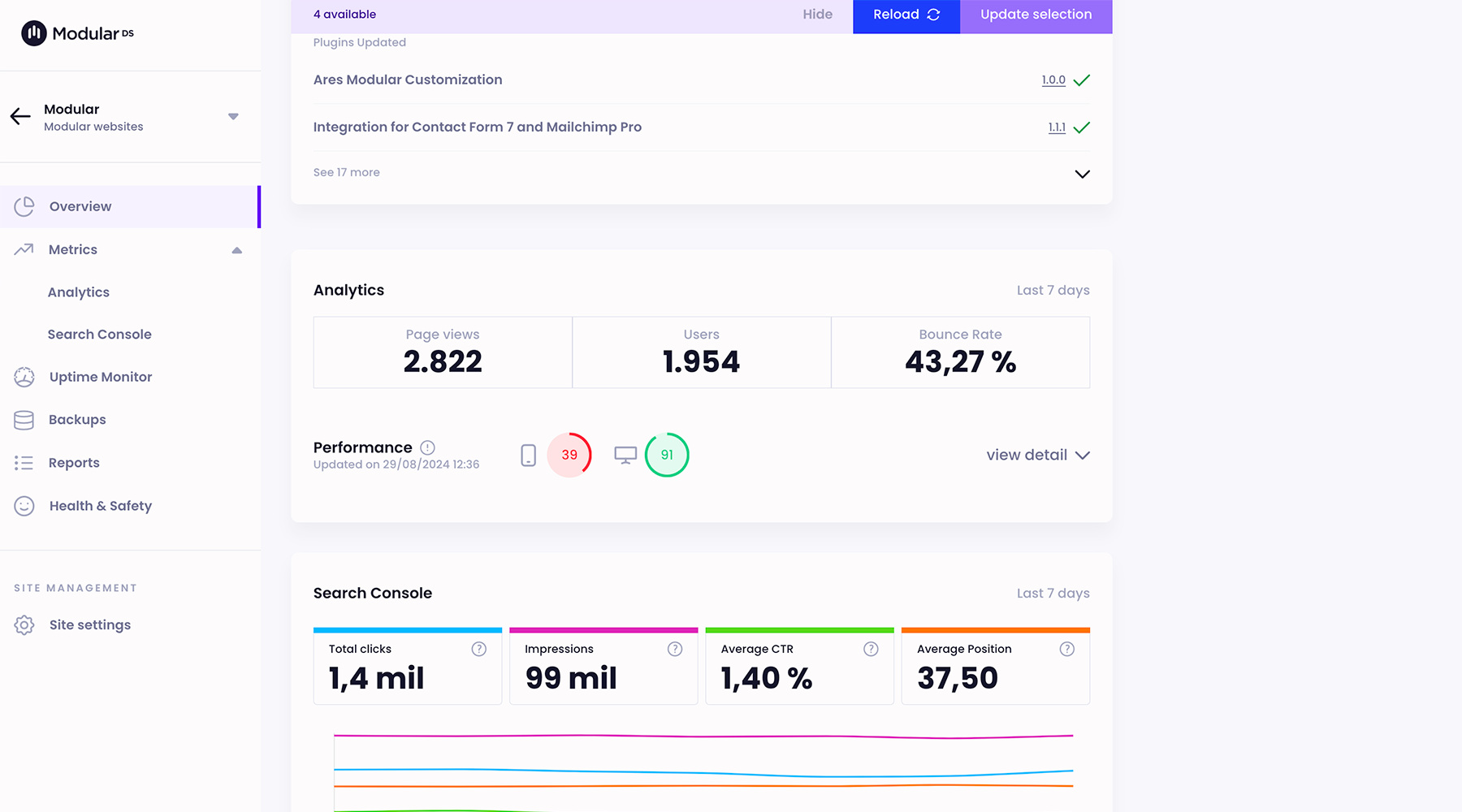
Task: Click the Uptime Monitor gauge icon
Action: 24,377
